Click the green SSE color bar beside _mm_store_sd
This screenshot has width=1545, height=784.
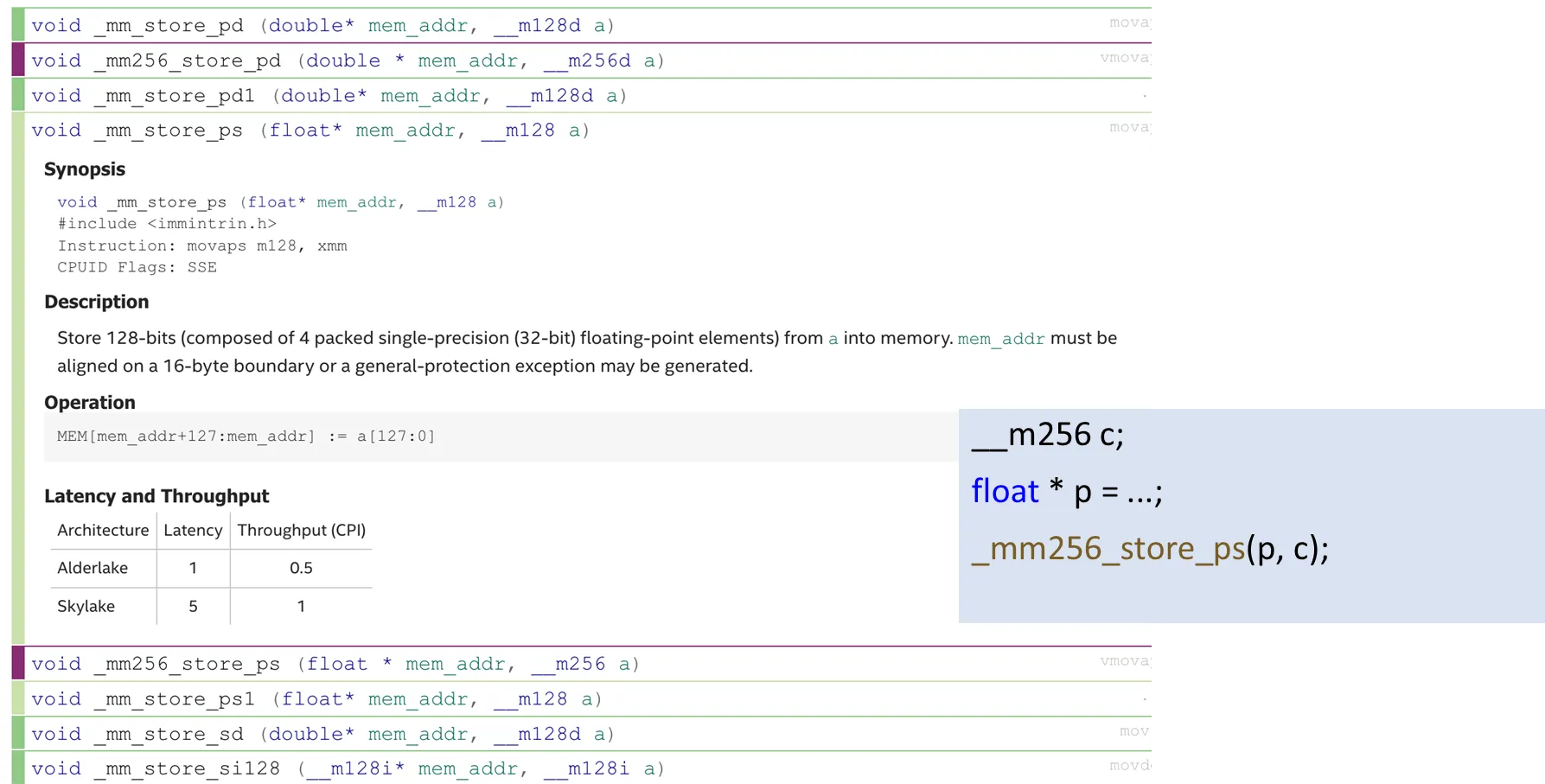point(18,734)
